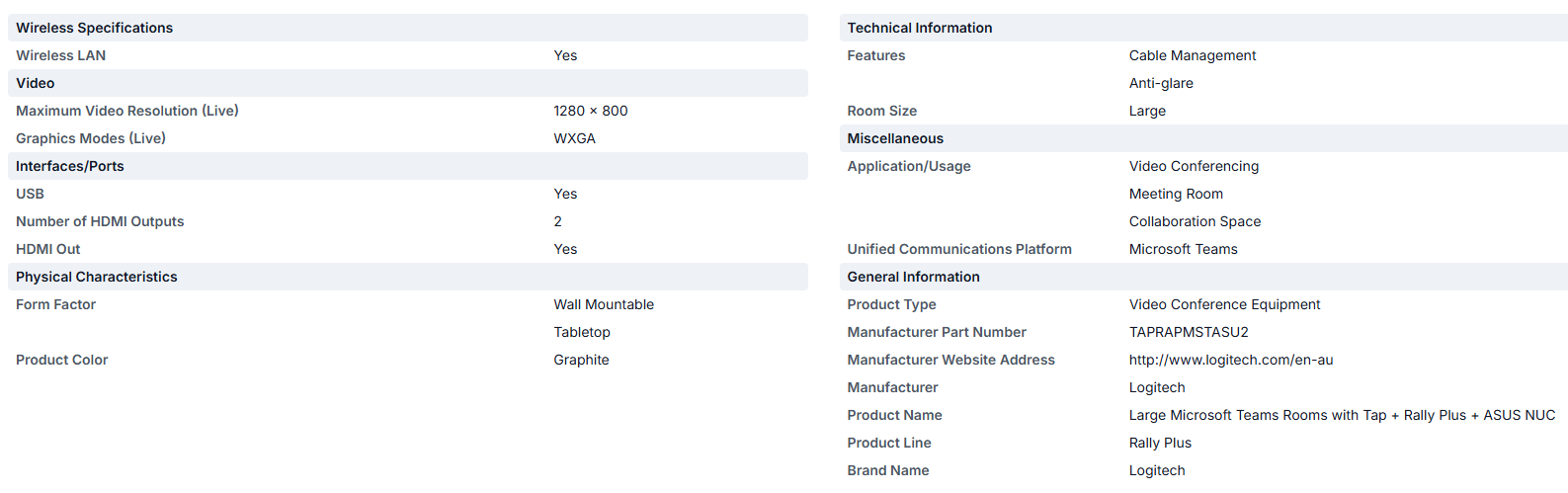Select the General Information section header
Screen dimensions: 1568x493
point(913,277)
